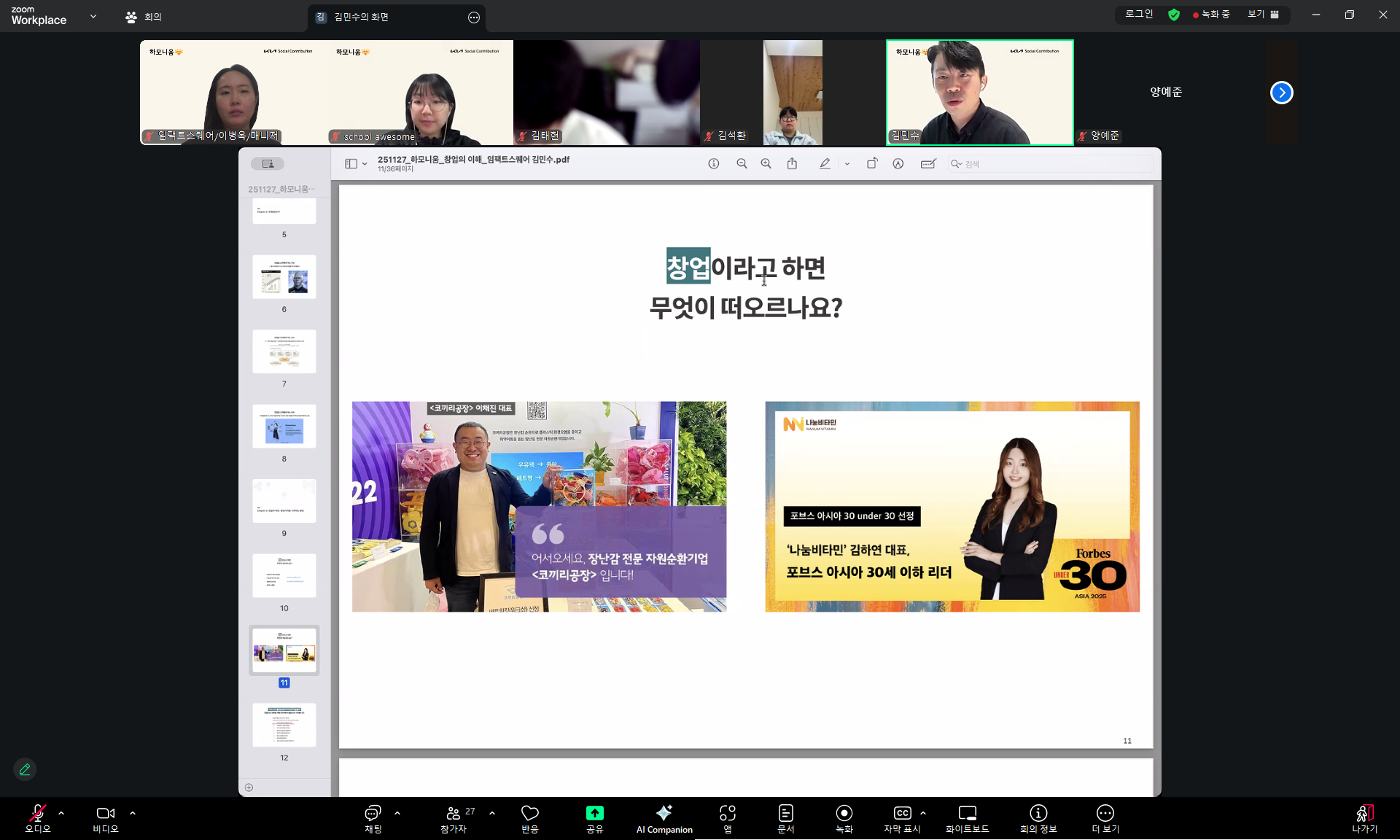Image resolution: width=1400 pixels, height=840 pixels.
Task: Toggle closed captions (자막 표시)
Action: point(902,817)
